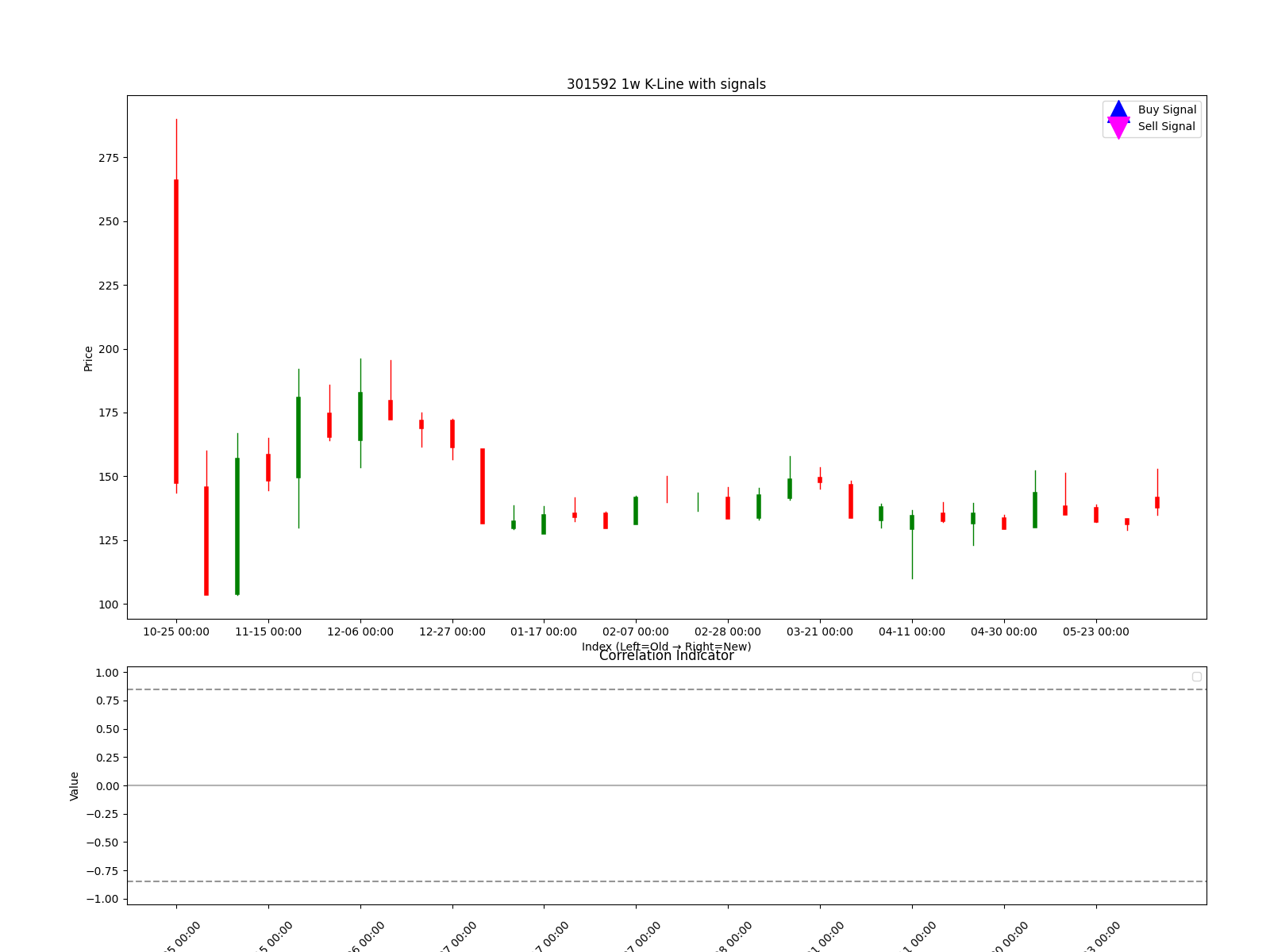Click the '12-27 00:00' x-axis tick label

452,631
